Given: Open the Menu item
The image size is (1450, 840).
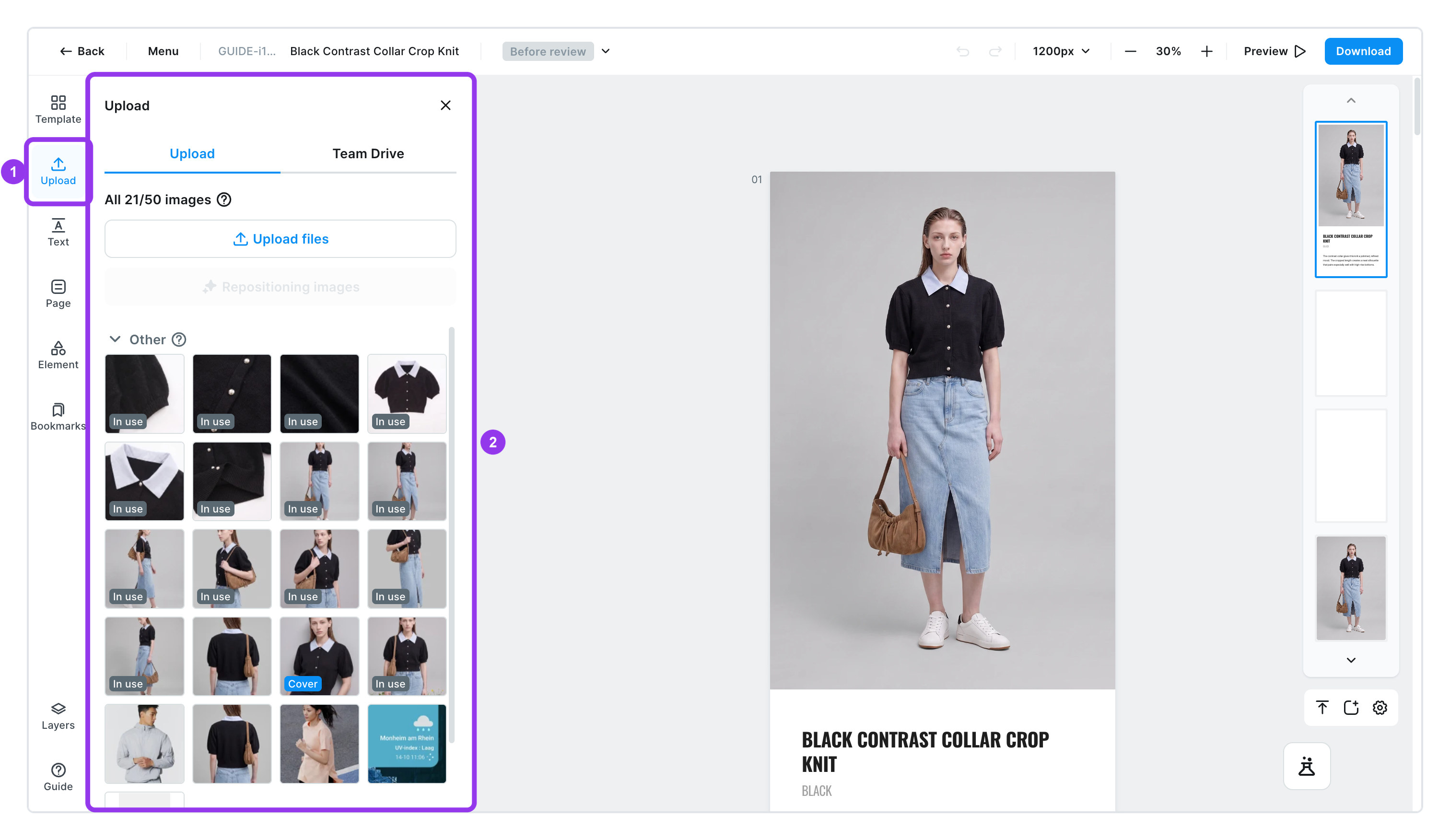Looking at the screenshot, I should click(163, 51).
